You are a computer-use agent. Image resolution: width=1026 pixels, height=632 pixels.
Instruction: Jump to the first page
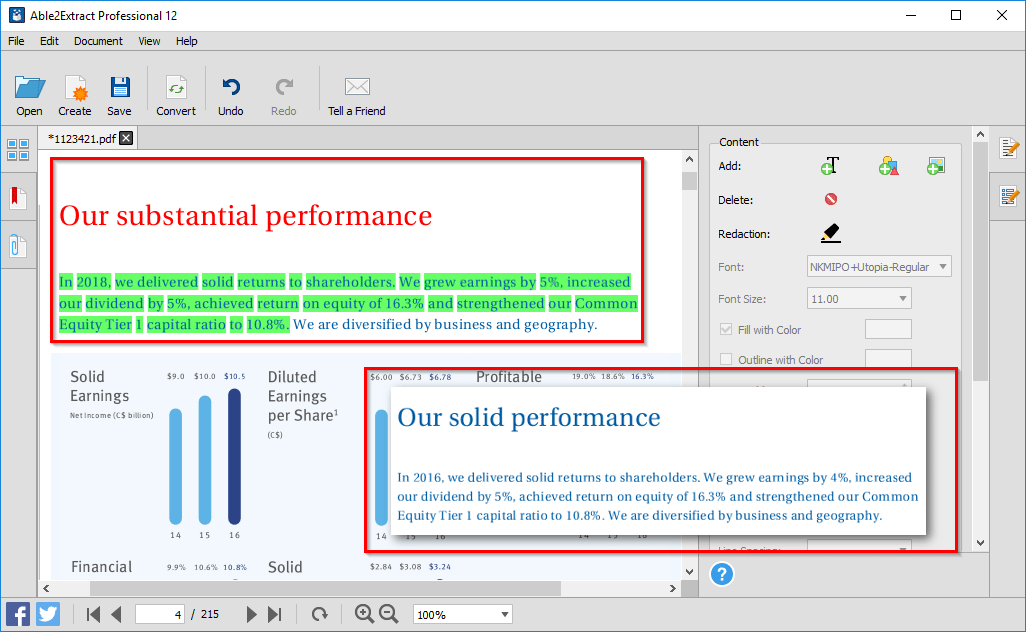tap(93, 614)
